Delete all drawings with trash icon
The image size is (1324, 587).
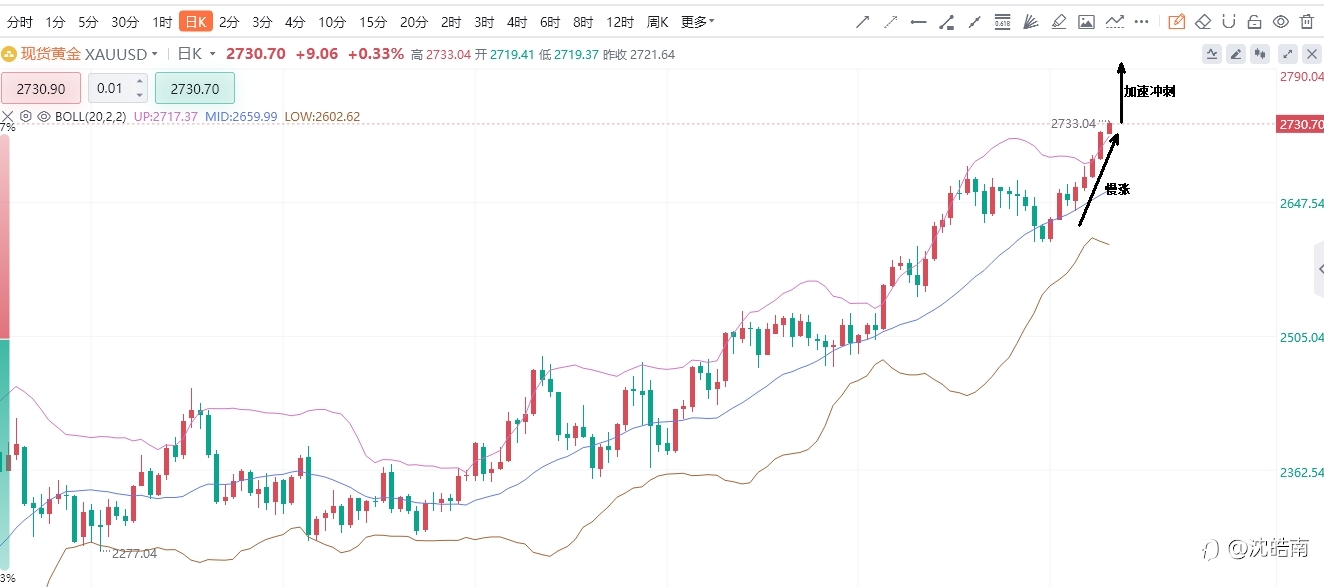pos(1306,21)
